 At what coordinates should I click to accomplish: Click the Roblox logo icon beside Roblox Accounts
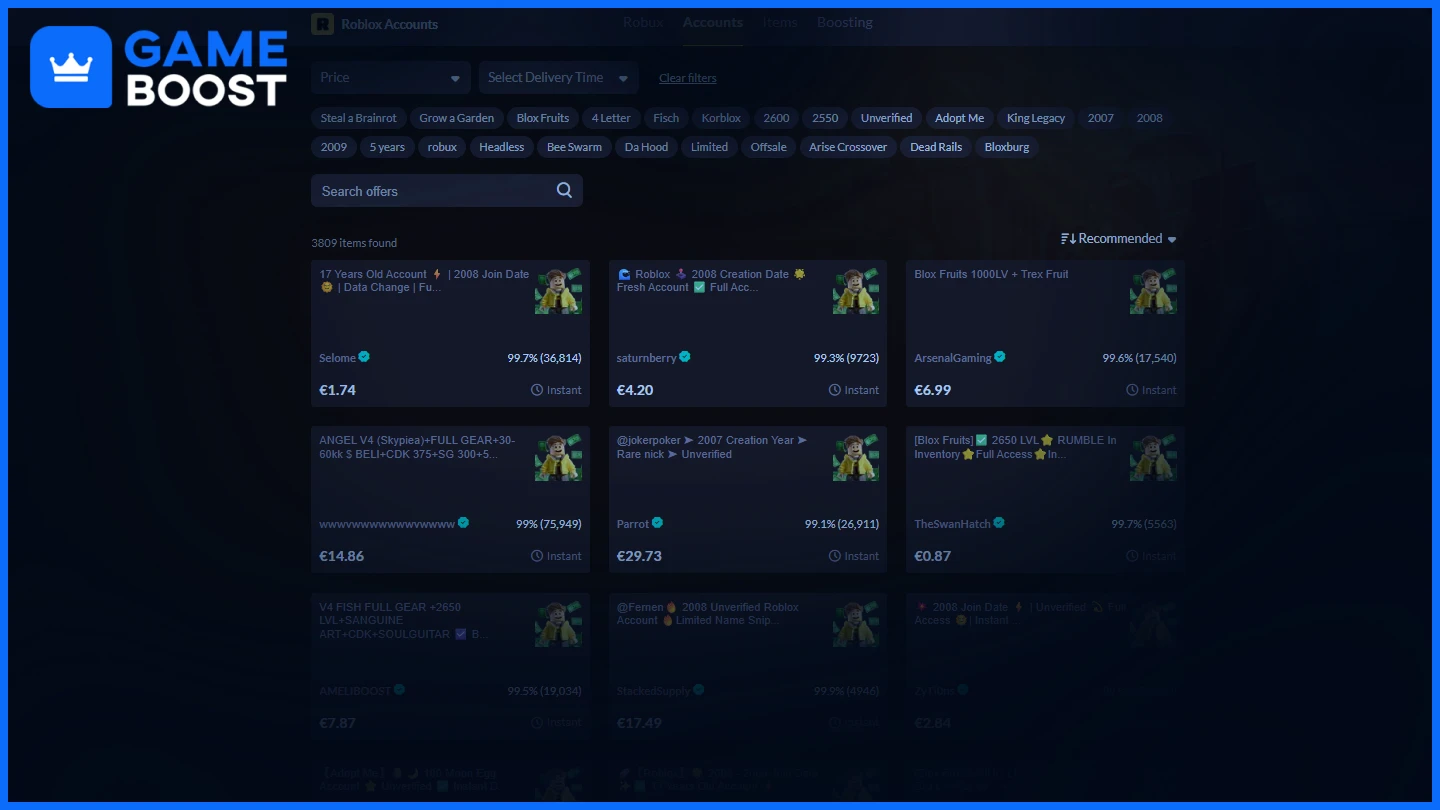click(322, 24)
